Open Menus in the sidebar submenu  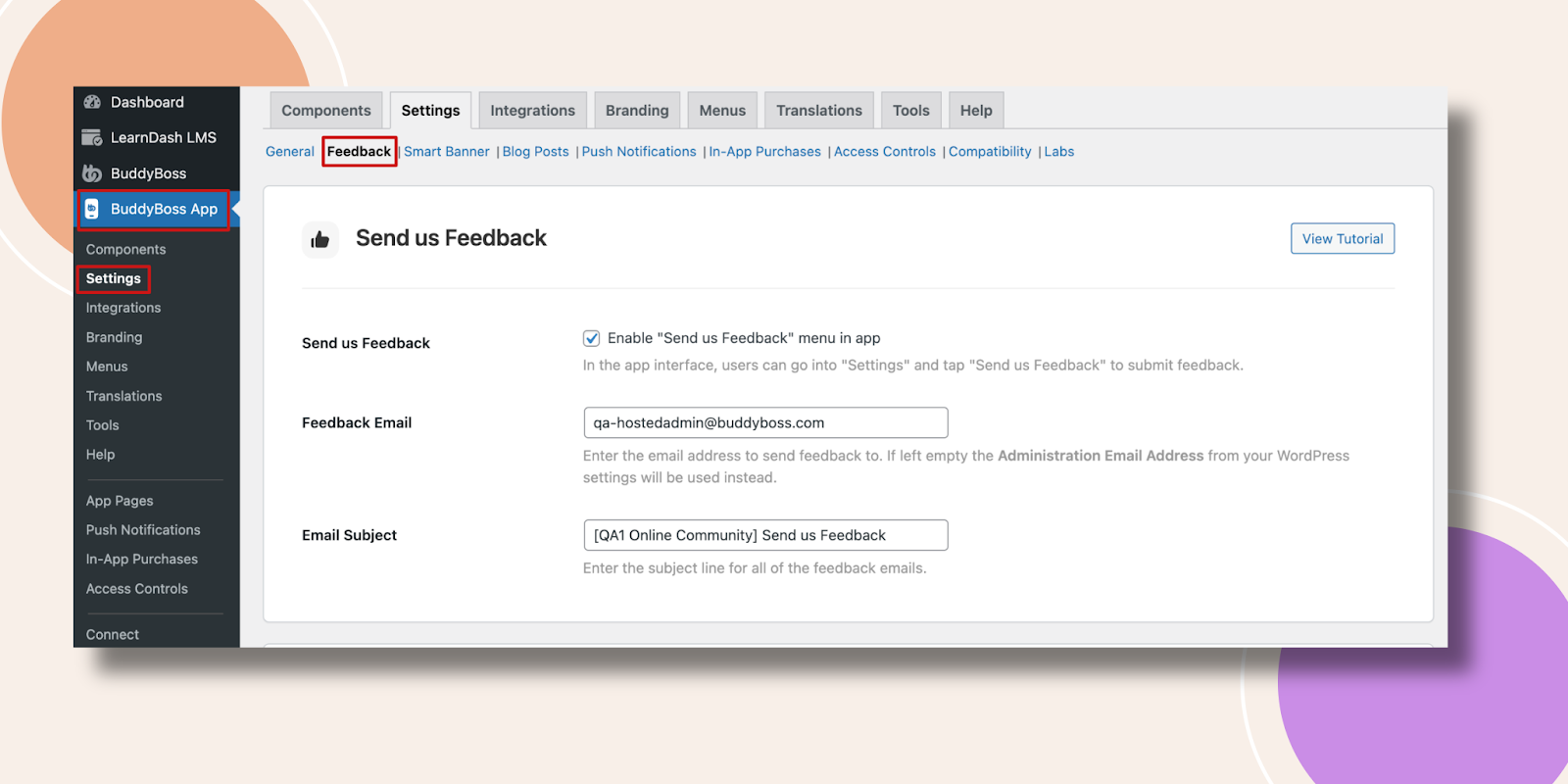pyautogui.click(x=107, y=367)
